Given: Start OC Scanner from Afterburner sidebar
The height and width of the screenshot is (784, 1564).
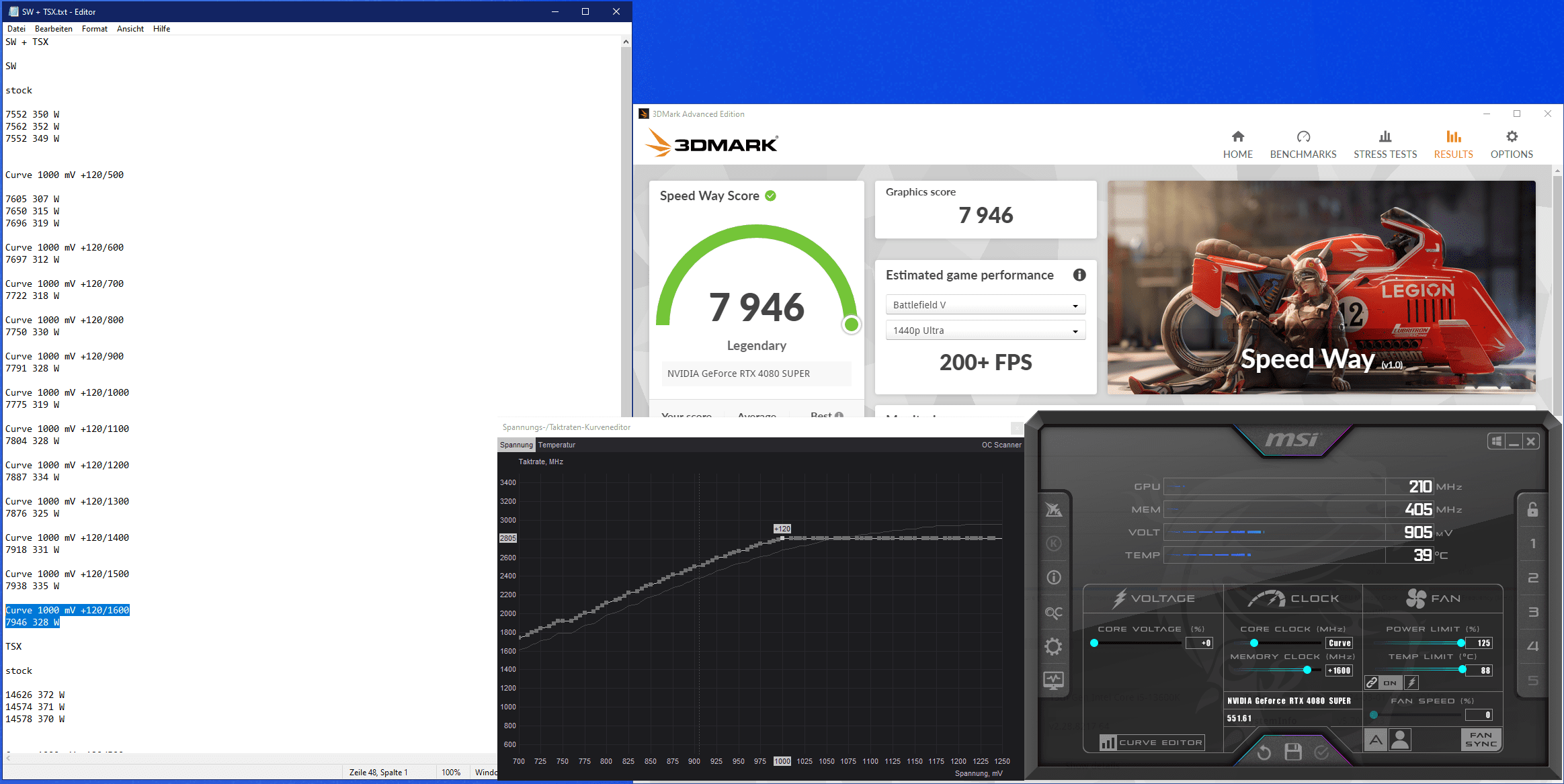Looking at the screenshot, I should pos(1054,612).
